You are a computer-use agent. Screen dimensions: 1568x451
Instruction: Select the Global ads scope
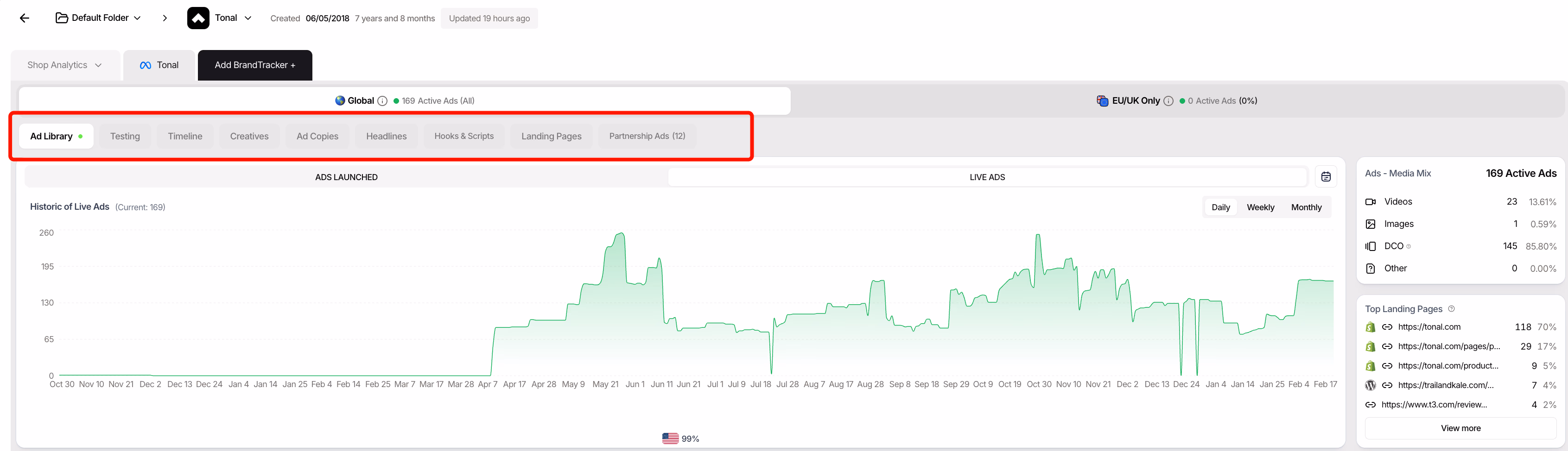pyautogui.click(x=404, y=101)
